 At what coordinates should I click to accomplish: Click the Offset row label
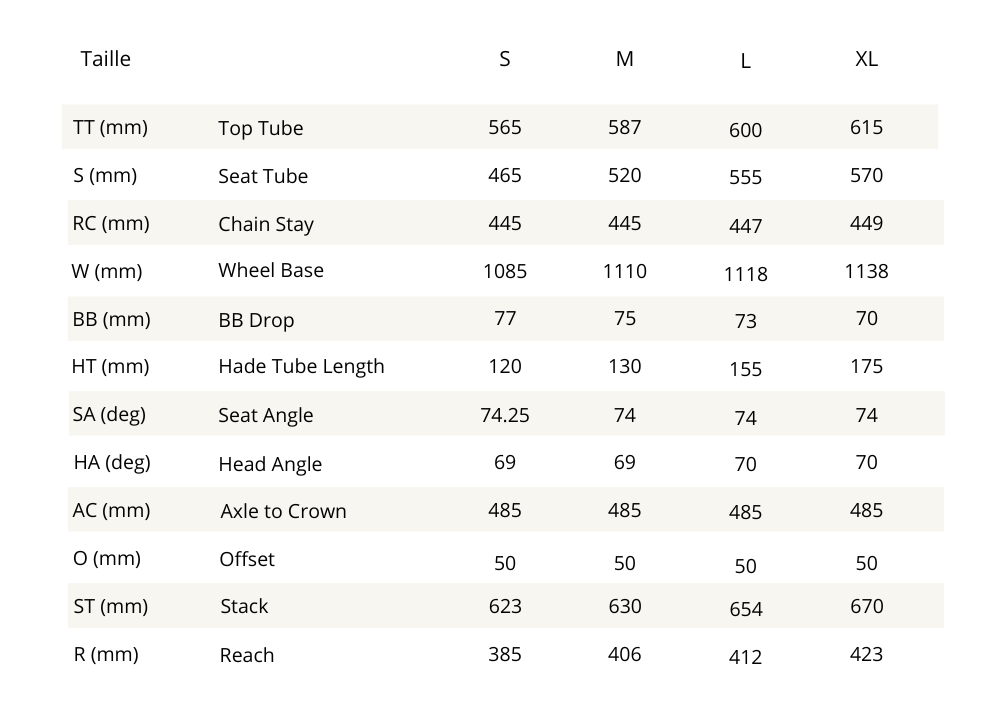[x=247, y=559]
